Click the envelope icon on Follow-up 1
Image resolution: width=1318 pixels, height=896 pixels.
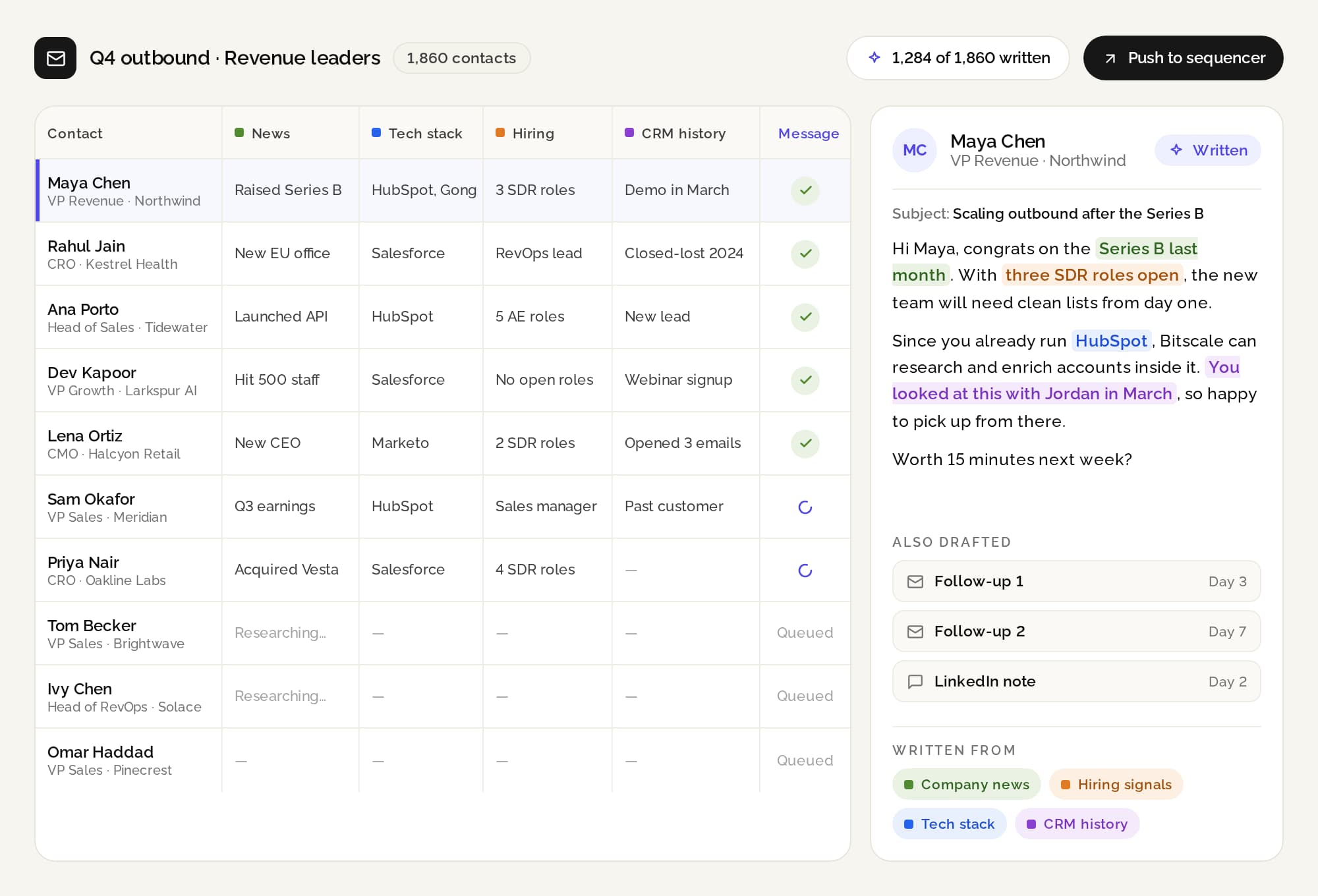(915, 581)
